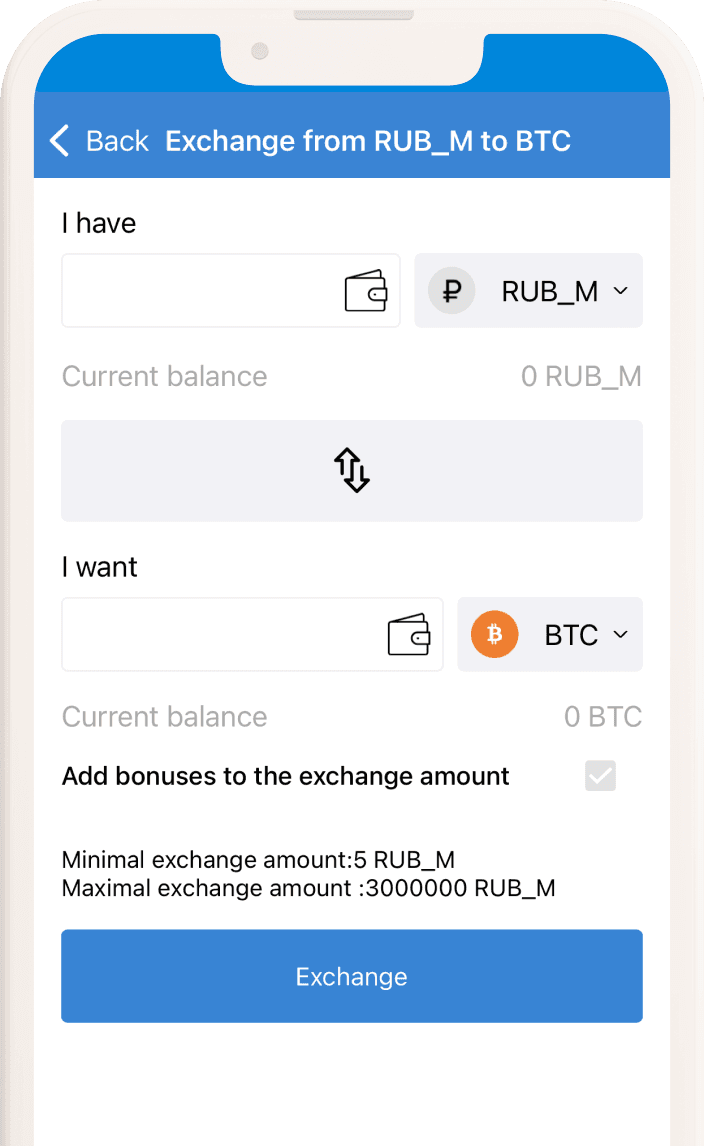Click the ruble currency symbol icon
Image resolution: width=704 pixels, height=1146 pixels.
tap(452, 291)
